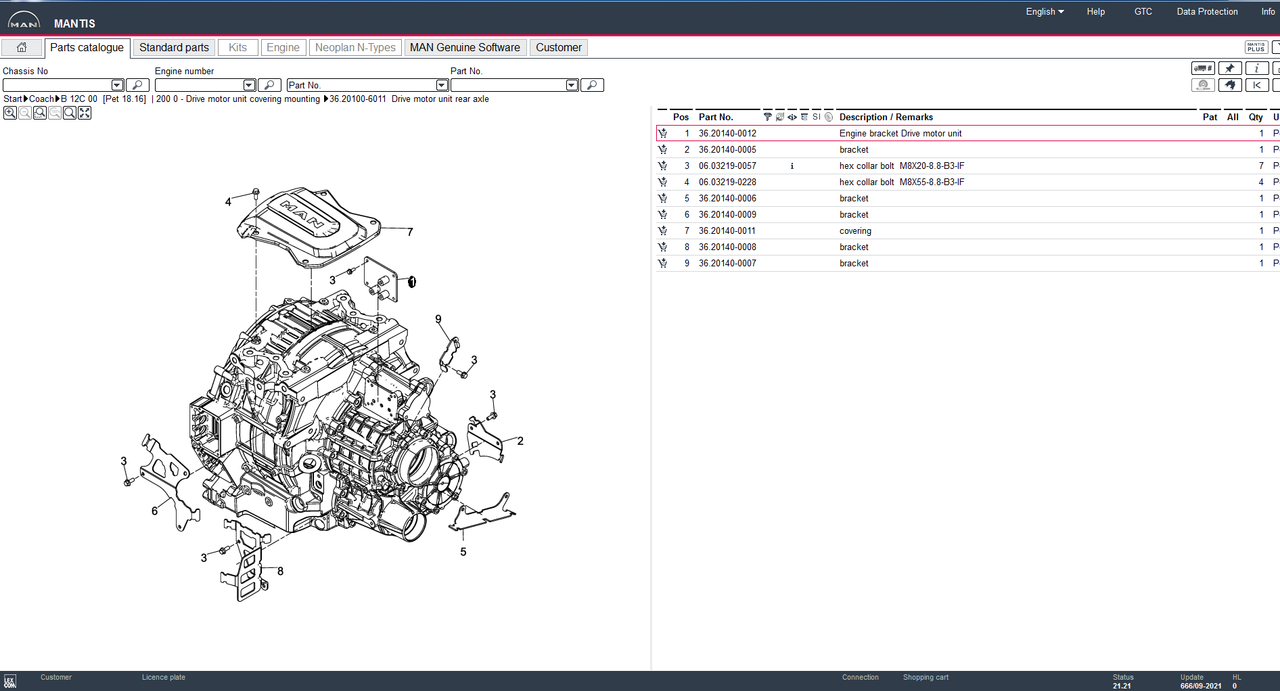Click the jump-to-first arrow icon

point(1257,85)
